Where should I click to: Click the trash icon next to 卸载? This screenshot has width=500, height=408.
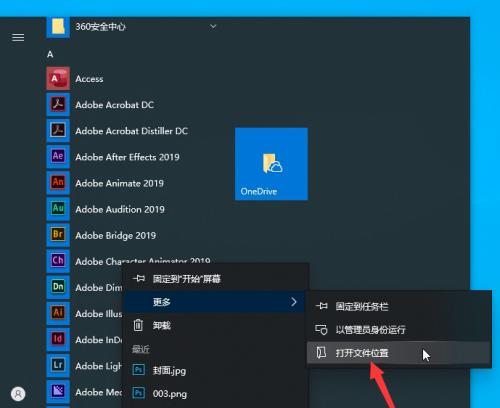[x=138, y=325]
